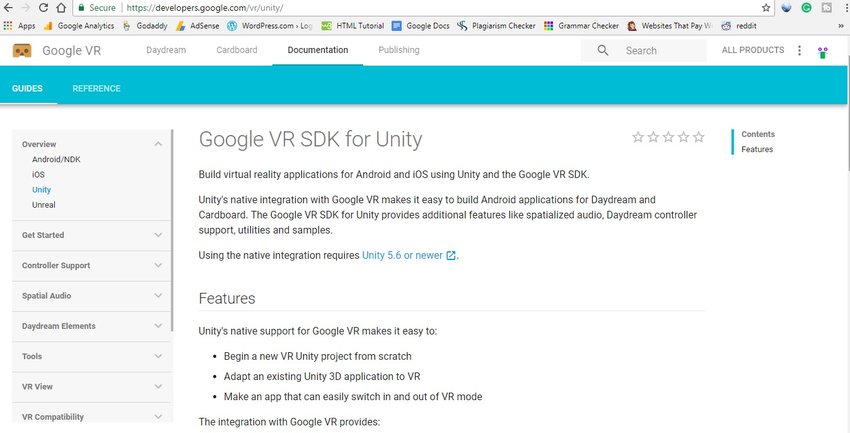This screenshot has height=433, width=850.
Task: Open AdSense bookmark
Action: (x=197, y=25)
